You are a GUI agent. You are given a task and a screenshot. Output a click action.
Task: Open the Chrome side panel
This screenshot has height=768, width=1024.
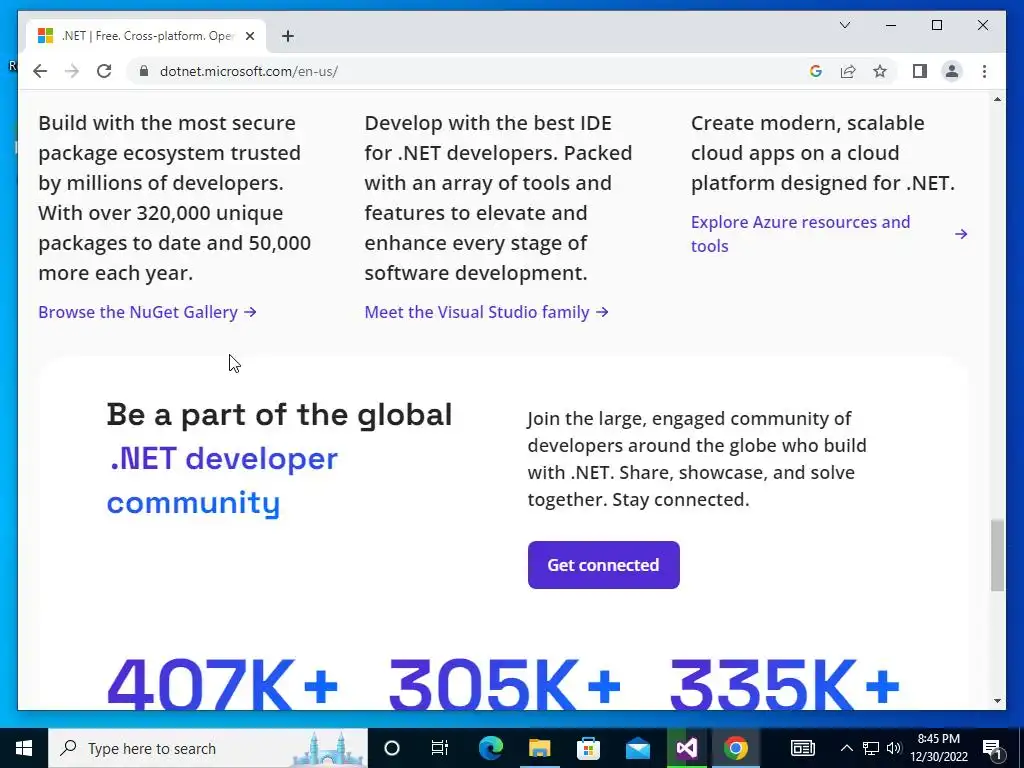coord(920,71)
